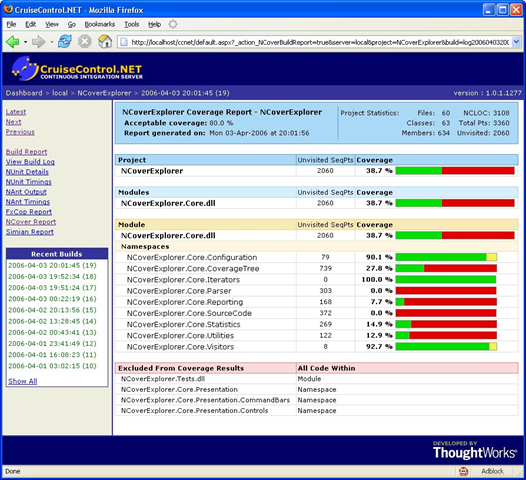Click local in the breadcrumb
This screenshot has height=480, width=526.
[60, 93]
